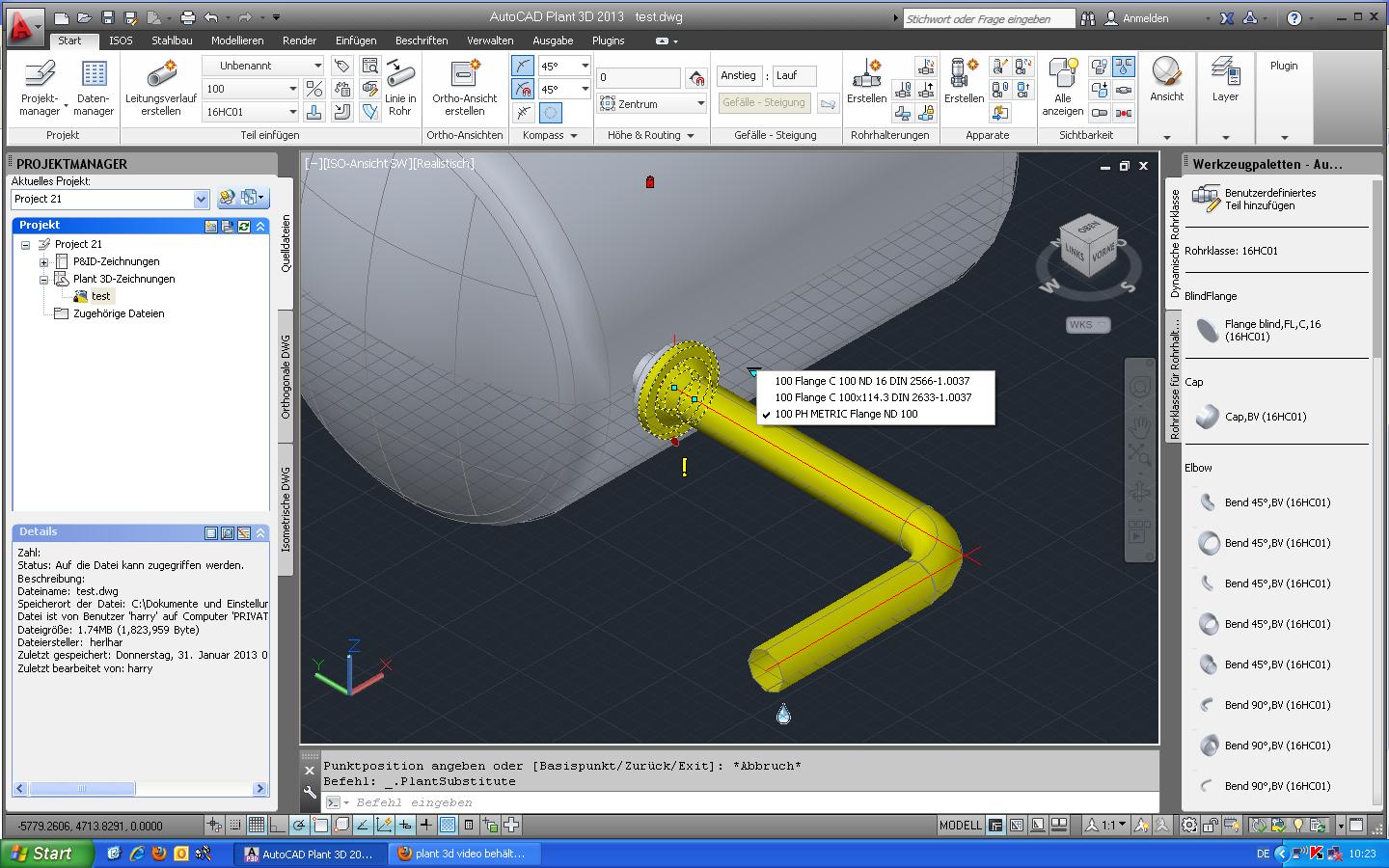This screenshot has width=1389, height=868.
Task: Click Rohrhalterungen Erstellen support icon
Action: click(866, 73)
